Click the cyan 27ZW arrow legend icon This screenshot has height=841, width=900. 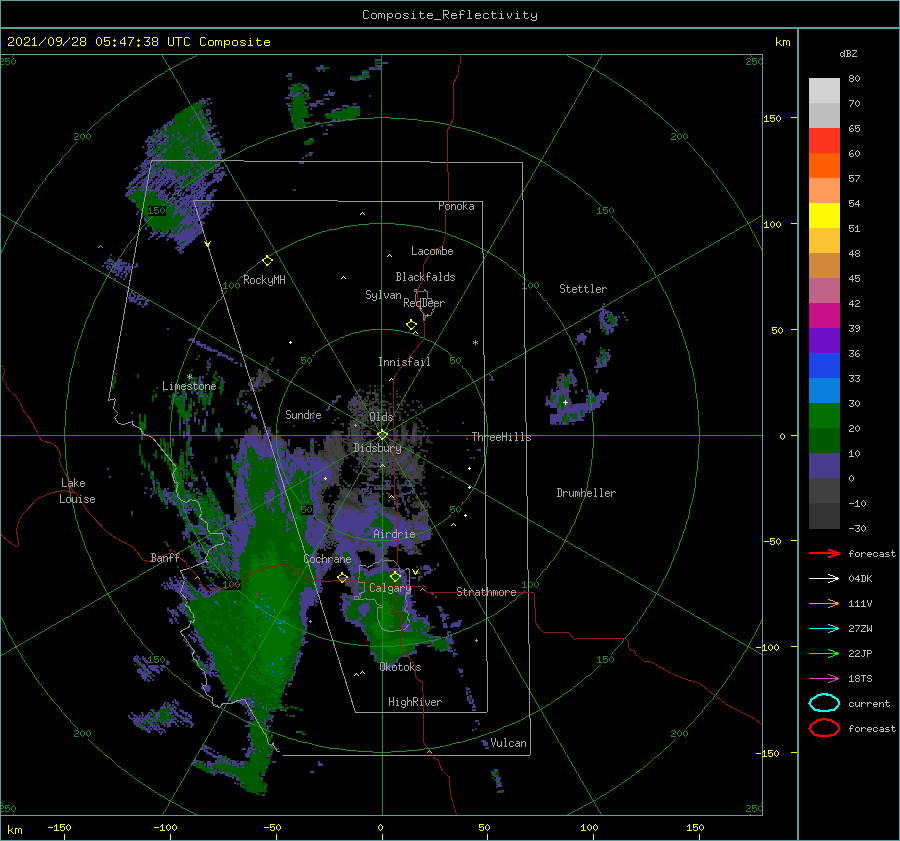824,628
